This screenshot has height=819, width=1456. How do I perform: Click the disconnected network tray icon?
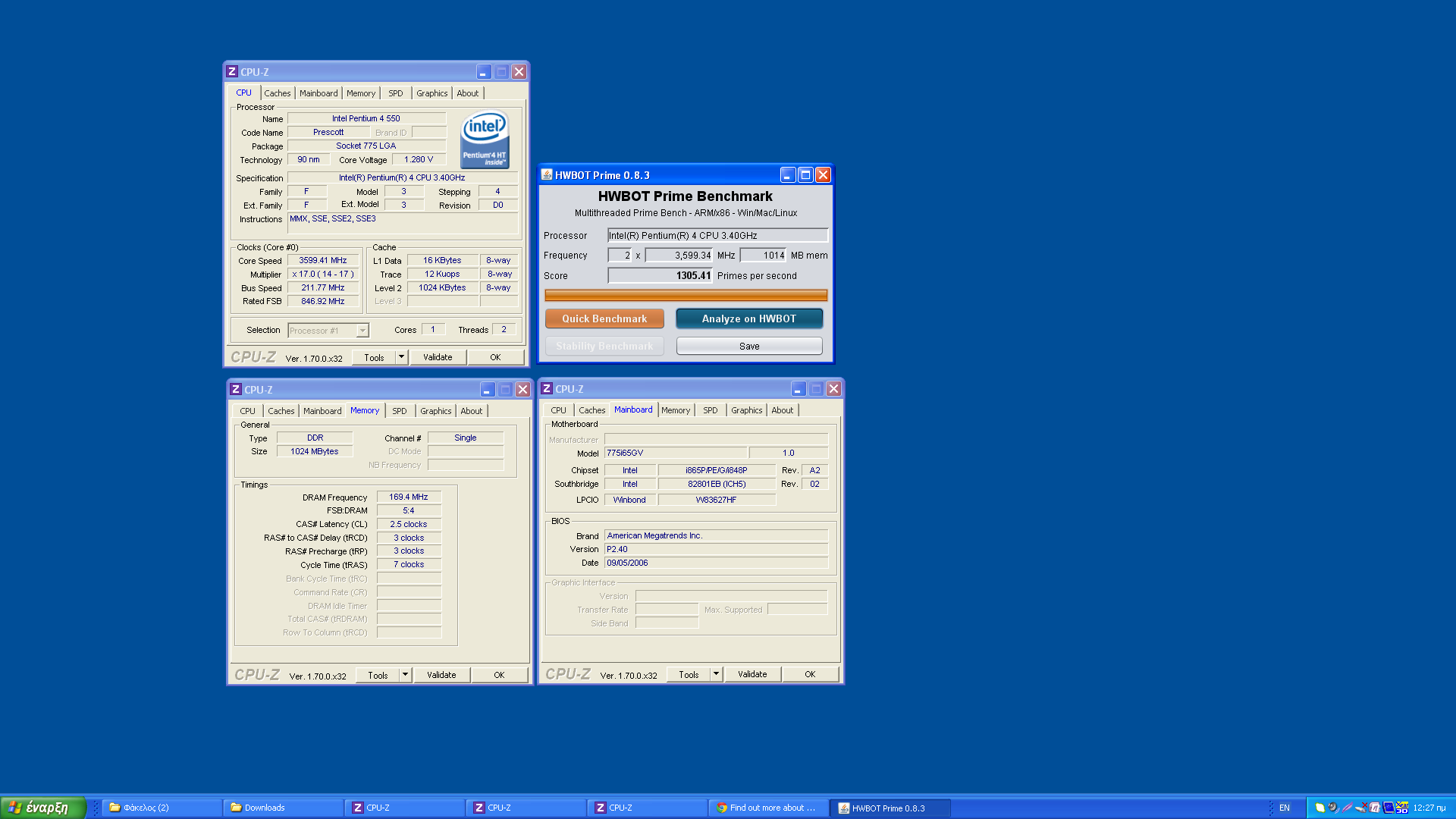1361,808
